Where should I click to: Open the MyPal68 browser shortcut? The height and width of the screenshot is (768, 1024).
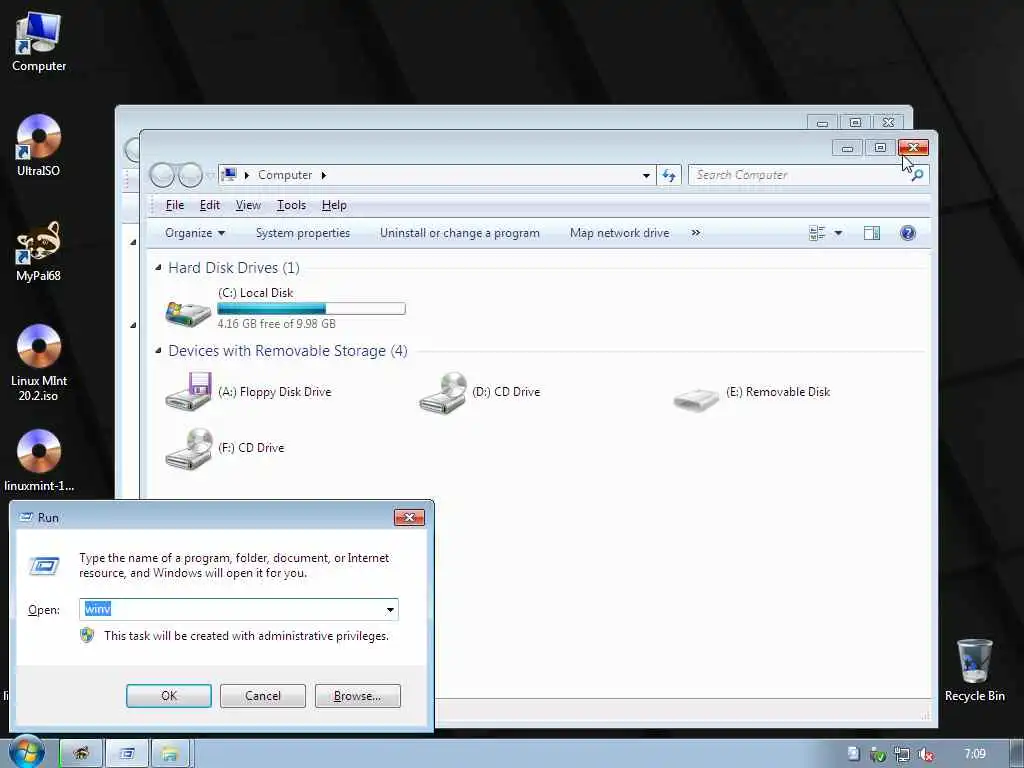click(x=39, y=251)
